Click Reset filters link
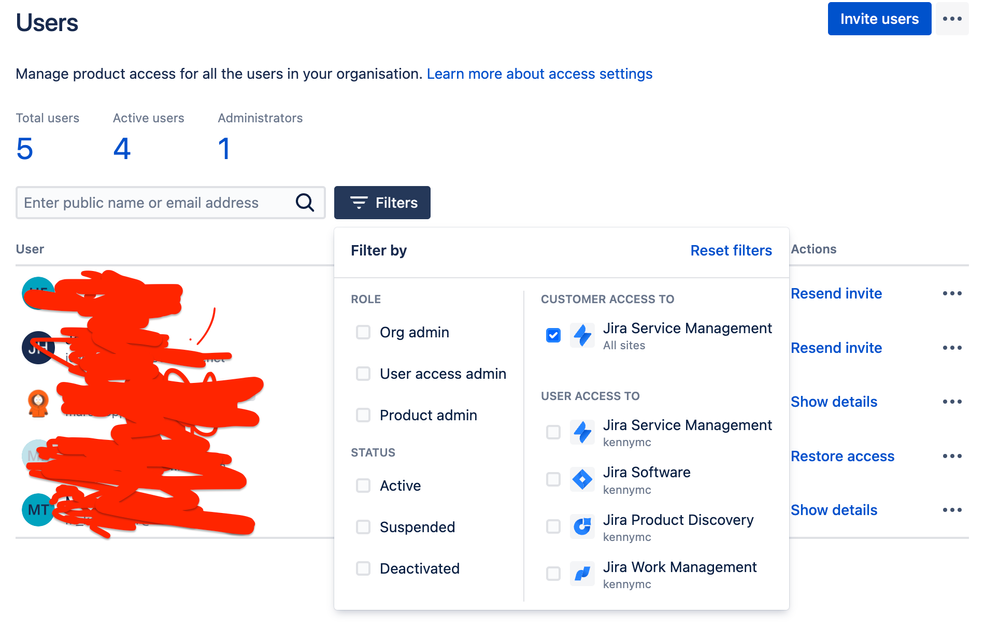Image resolution: width=999 pixels, height=627 pixels. pos(731,250)
